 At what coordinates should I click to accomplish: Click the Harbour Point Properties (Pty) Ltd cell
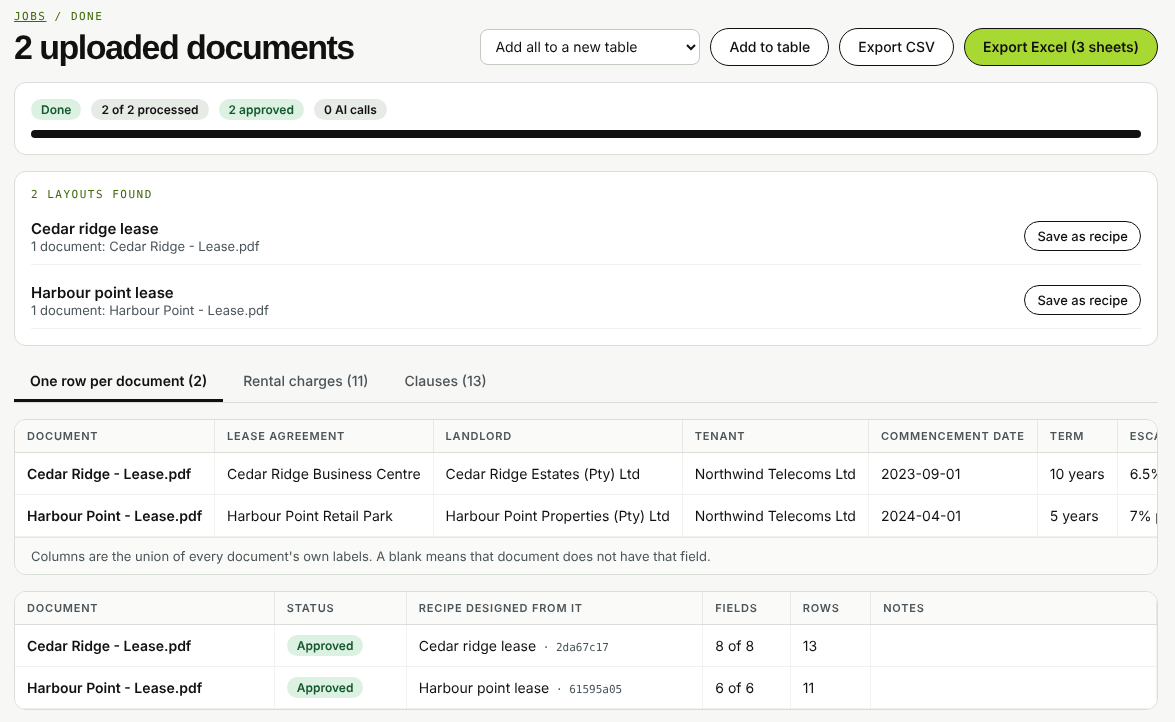[x=558, y=516]
